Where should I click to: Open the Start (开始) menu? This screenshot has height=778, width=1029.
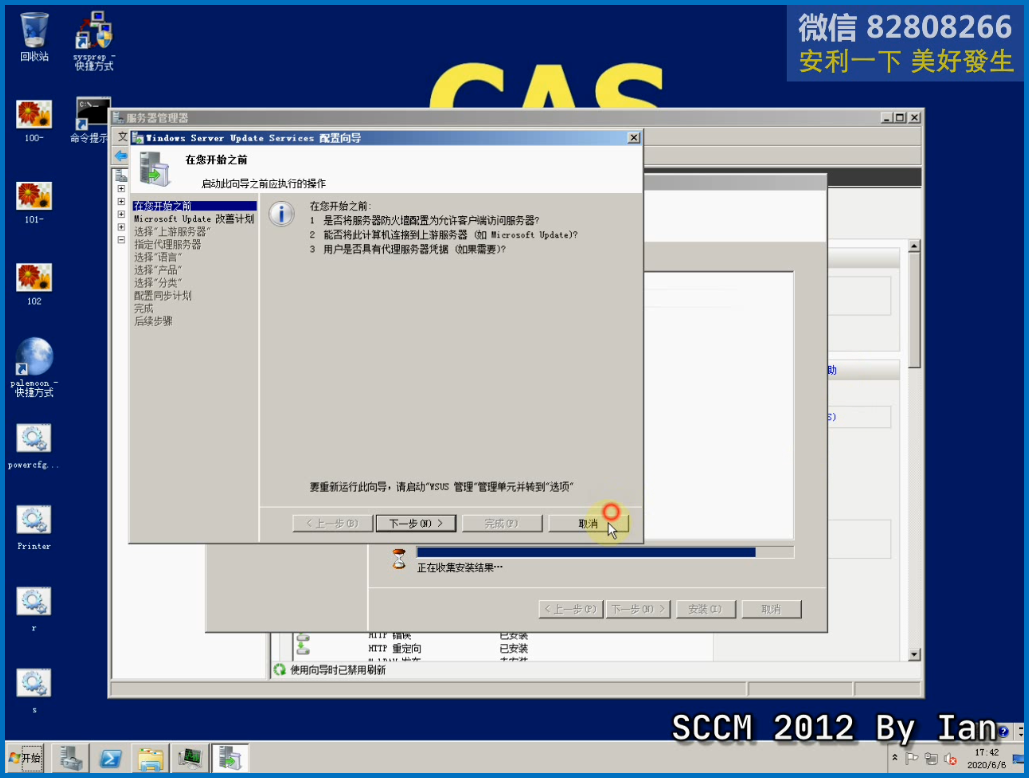pyautogui.click(x=25, y=758)
